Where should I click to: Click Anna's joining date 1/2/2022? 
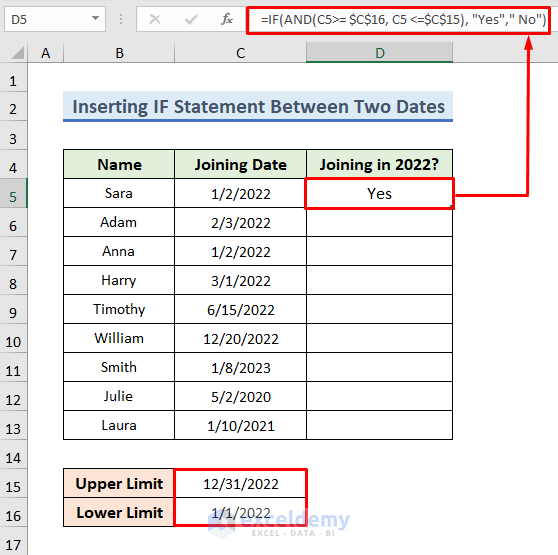coord(241,252)
